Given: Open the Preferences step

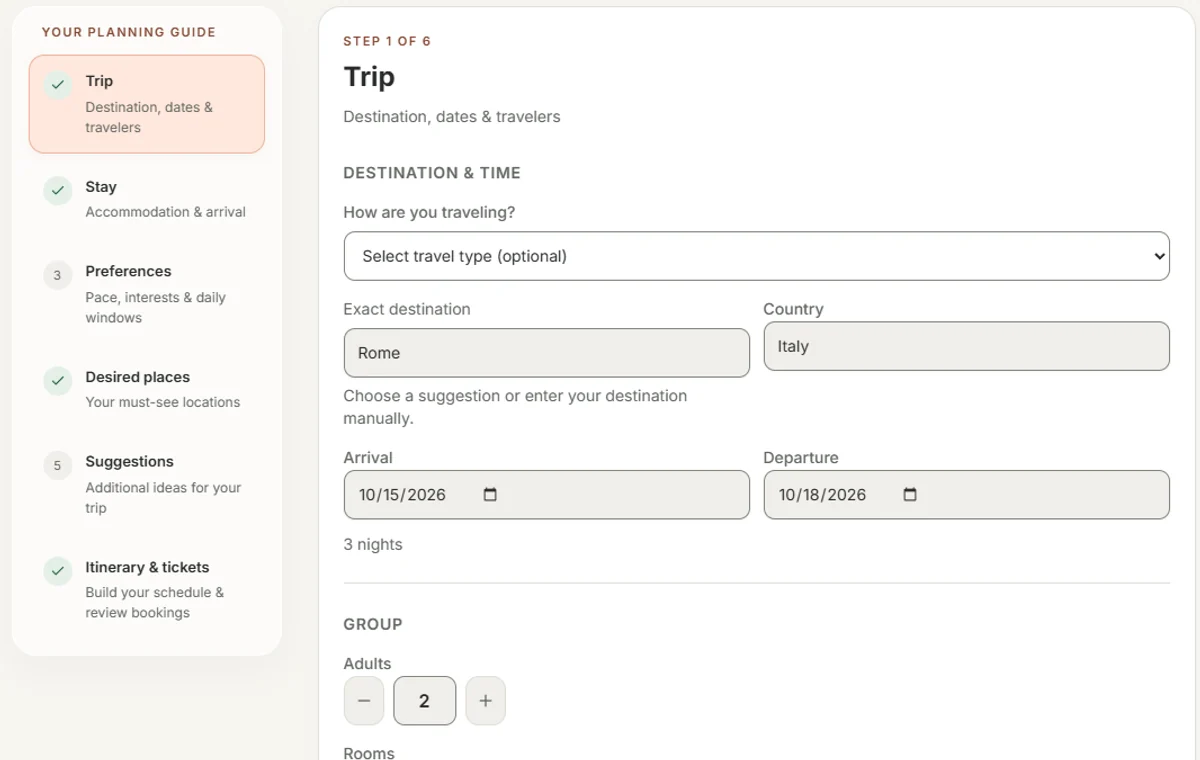Looking at the screenshot, I should [x=147, y=293].
